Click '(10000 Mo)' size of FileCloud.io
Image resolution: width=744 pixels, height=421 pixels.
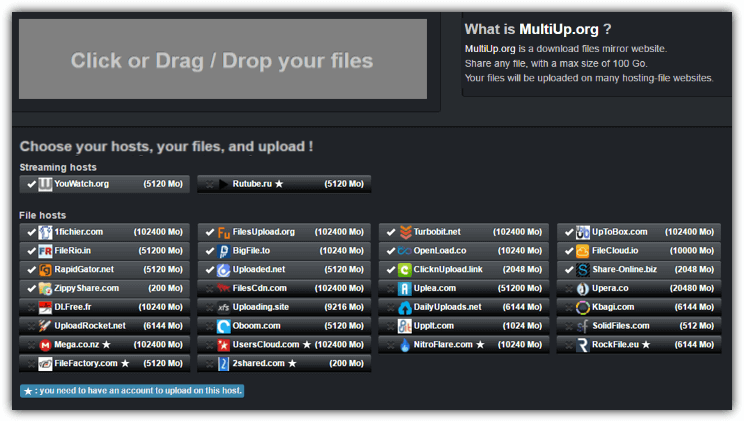point(691,251)
